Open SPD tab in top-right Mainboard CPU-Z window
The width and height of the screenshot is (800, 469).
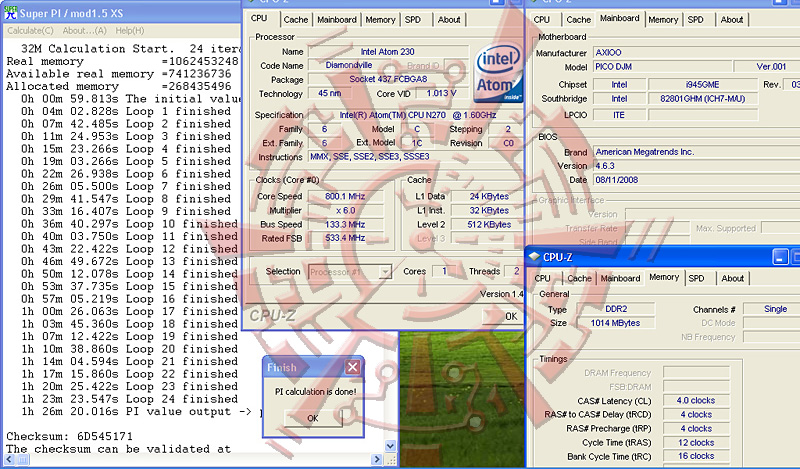tap(695, 20)
